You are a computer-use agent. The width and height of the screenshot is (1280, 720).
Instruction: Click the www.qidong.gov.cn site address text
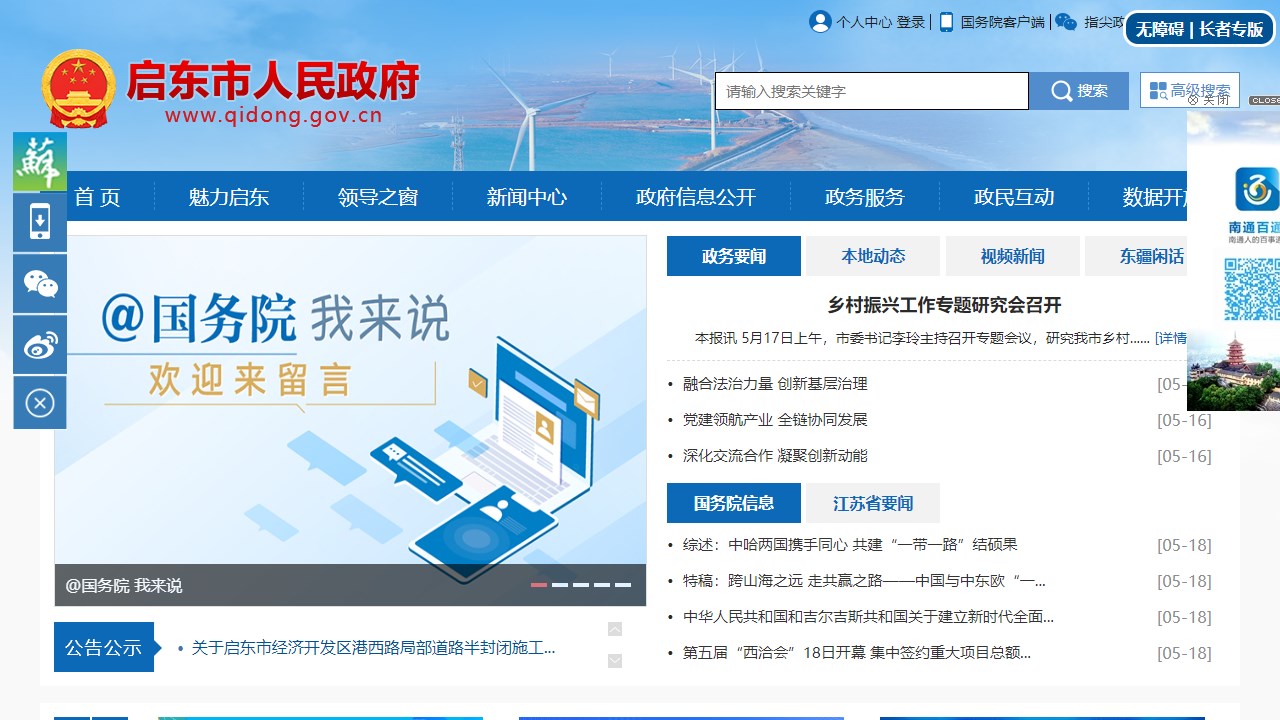coord(274,115)
